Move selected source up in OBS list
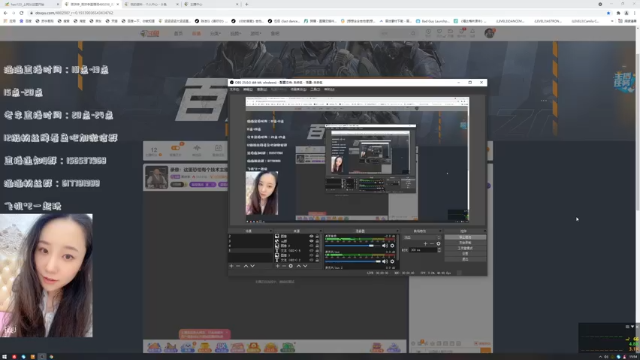Viewport: 640px width, 360px height. tap(298, 266)
